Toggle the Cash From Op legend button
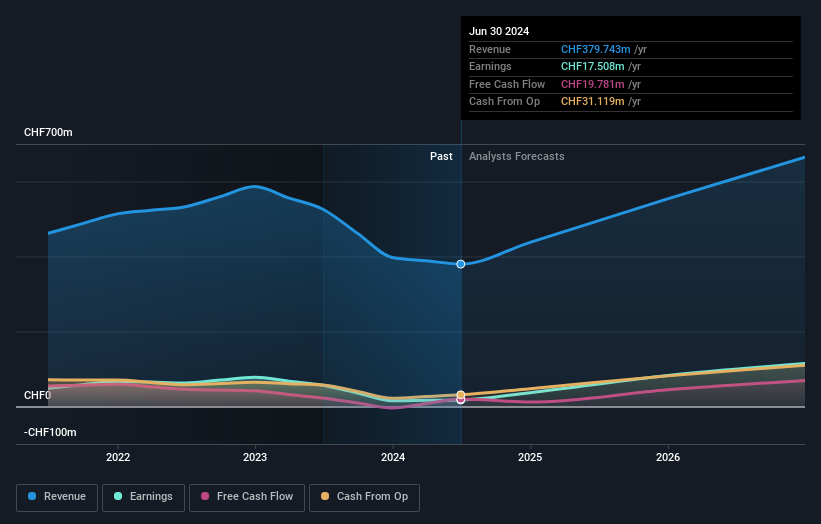Screen dimensions: 821x524 [364, 497]
